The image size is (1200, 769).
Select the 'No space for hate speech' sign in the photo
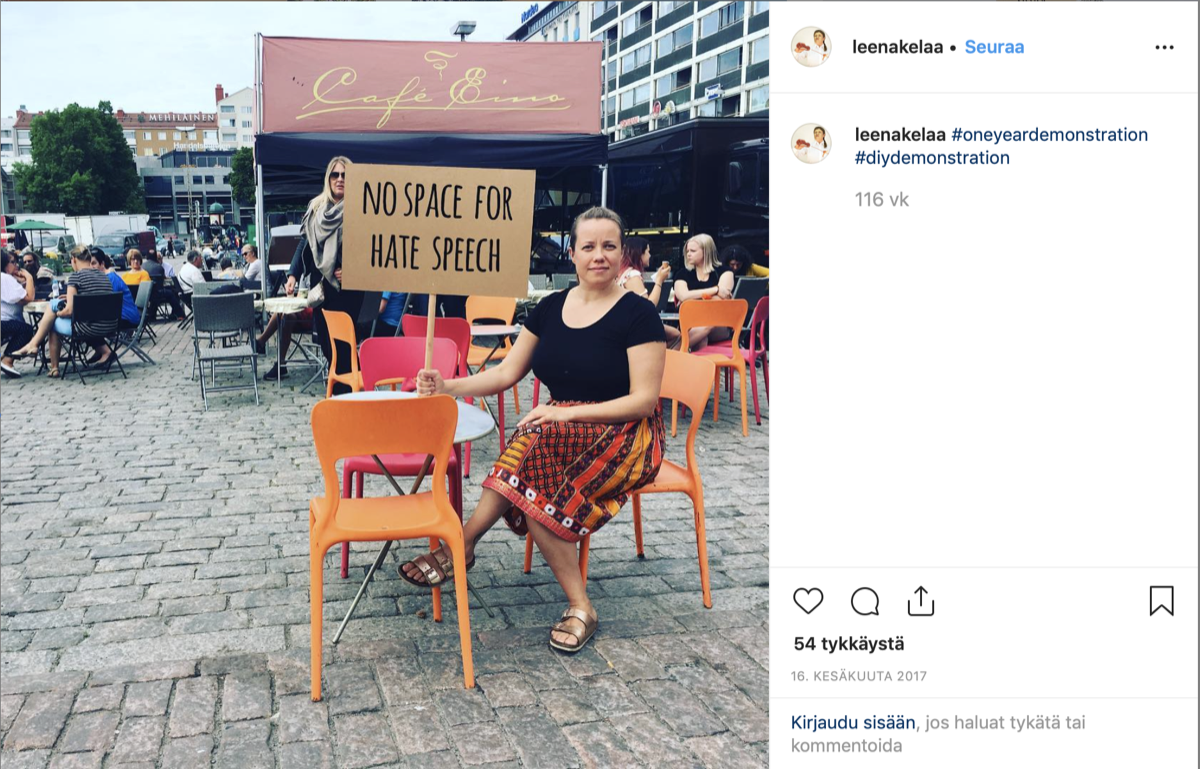(438, 231)
